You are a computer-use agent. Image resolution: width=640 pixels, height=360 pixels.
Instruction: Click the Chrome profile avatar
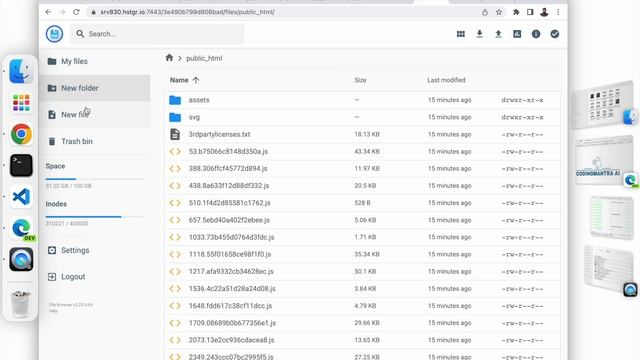point(544,12)
